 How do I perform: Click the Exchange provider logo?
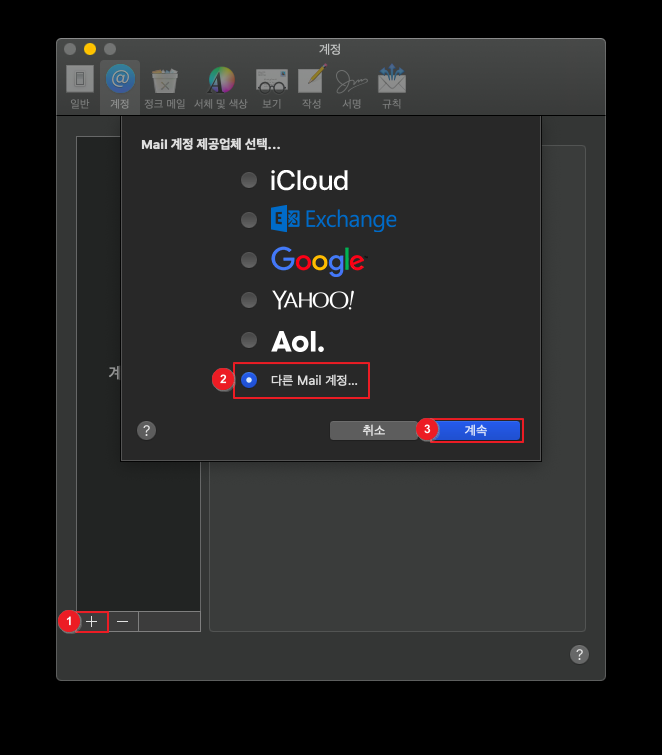(334, 219)
